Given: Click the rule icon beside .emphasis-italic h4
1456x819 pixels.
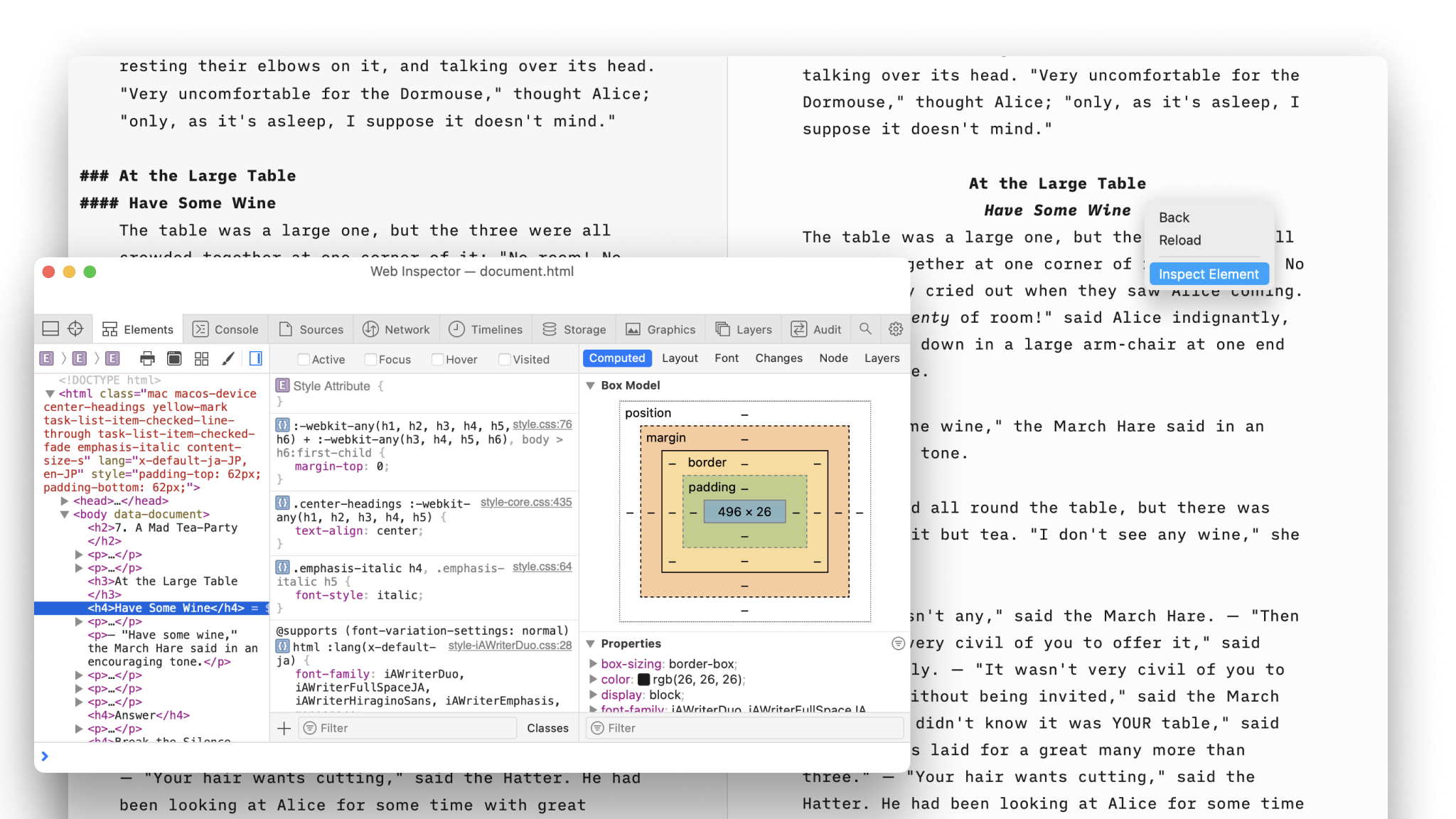Looking at the screenshot, I should [x=282, y=567].
